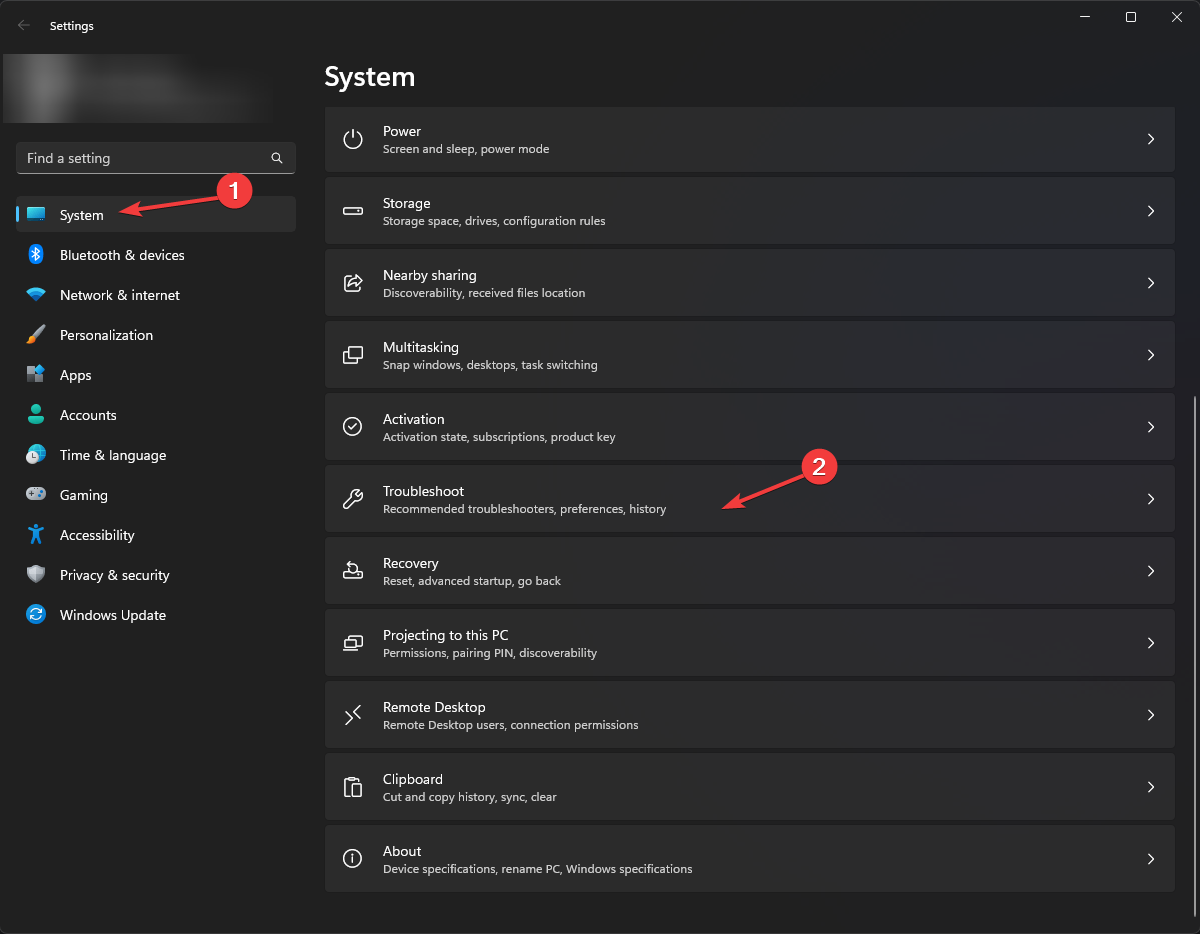Click the Remote Desktop icon
The image size is (1200, 934).
352,714
